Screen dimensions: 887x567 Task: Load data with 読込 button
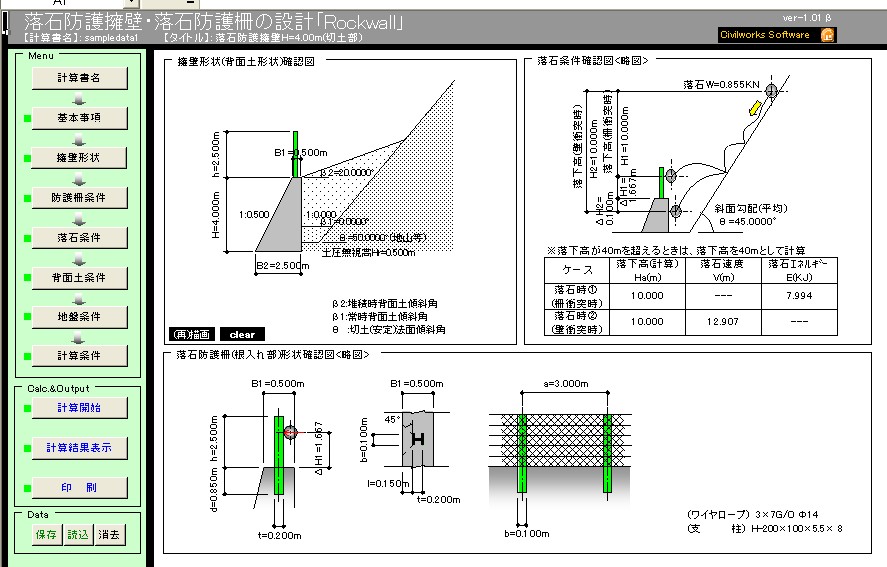click(78, 535)
